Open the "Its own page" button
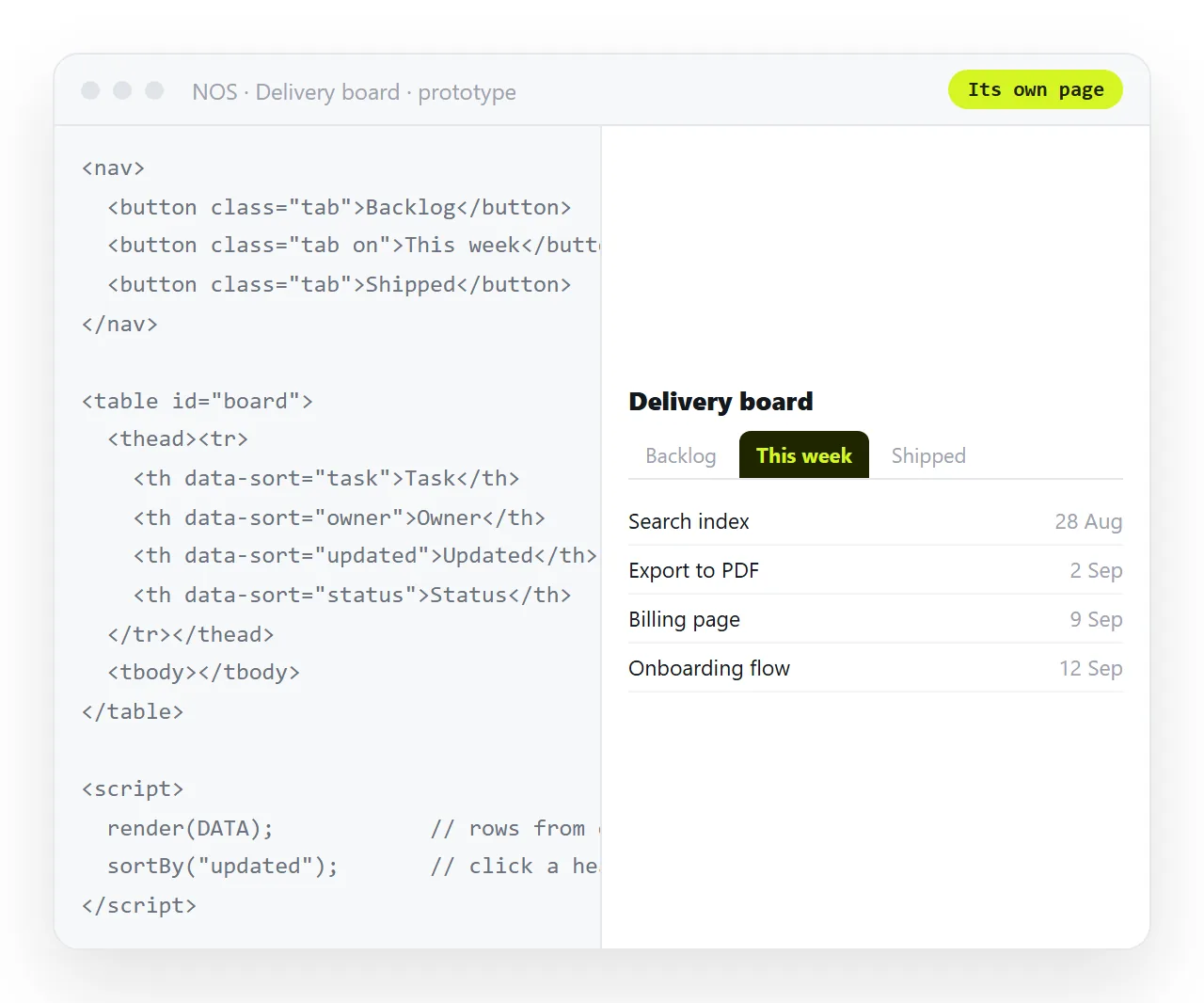Image resolution: width=1204 pixels, height=1003 pixels. [1035, 89]
